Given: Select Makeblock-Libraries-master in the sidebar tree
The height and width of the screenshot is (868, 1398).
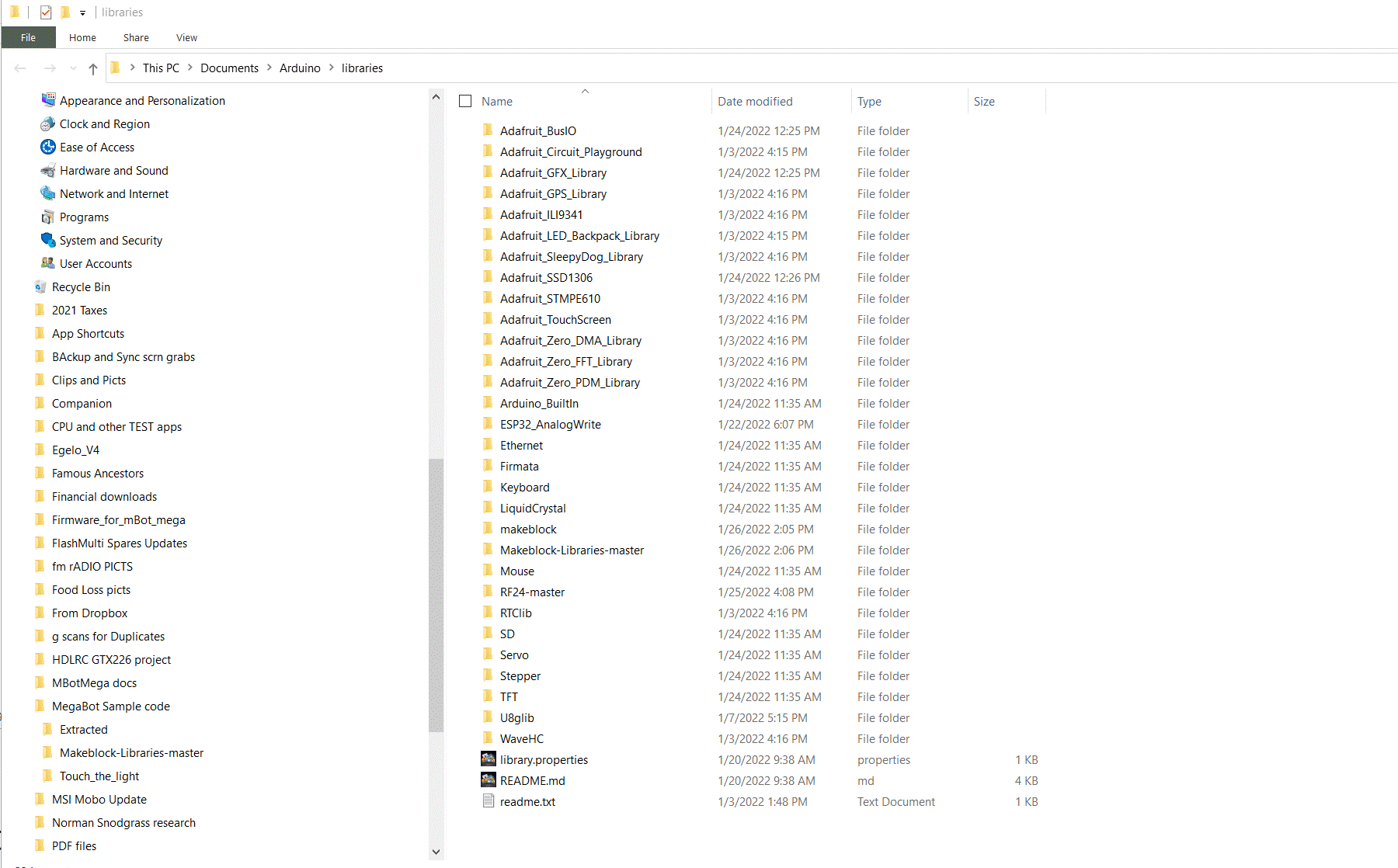Looking at the screenshot, I should point(131,753).
